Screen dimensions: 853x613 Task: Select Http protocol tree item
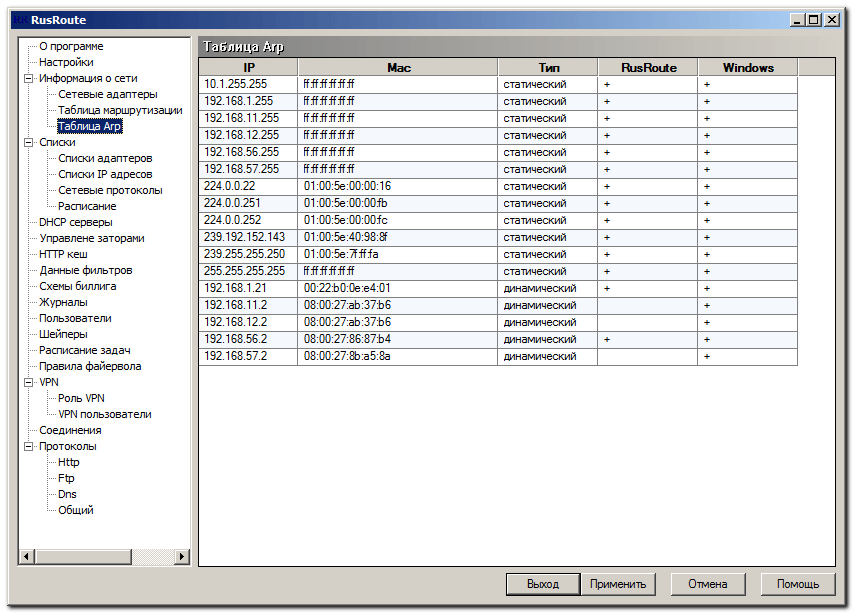coord(69,462)
